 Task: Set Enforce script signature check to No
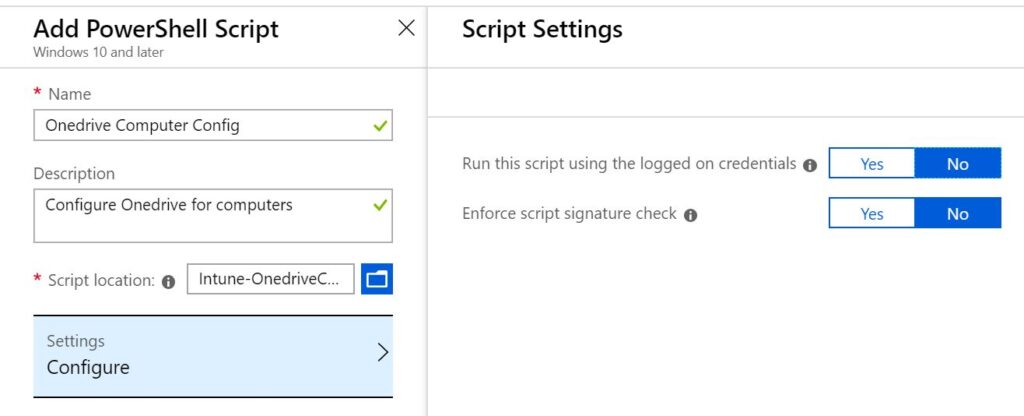click(957, 214)
